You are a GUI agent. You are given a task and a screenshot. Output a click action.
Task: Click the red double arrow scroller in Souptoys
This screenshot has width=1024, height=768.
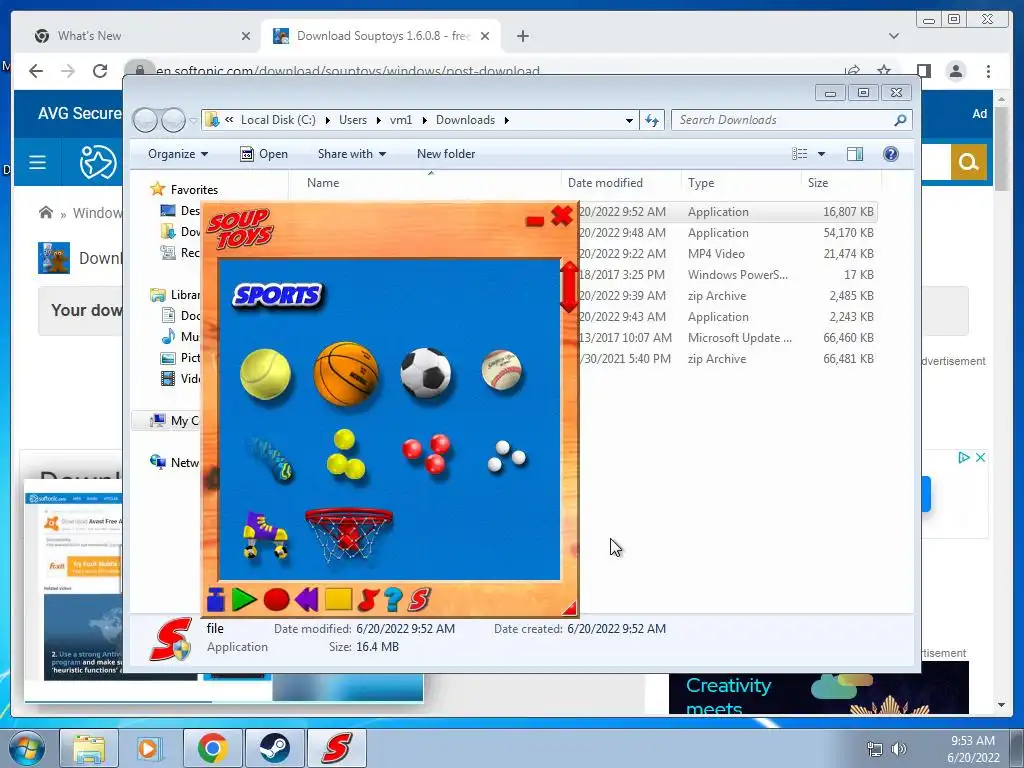pos(569,287)
